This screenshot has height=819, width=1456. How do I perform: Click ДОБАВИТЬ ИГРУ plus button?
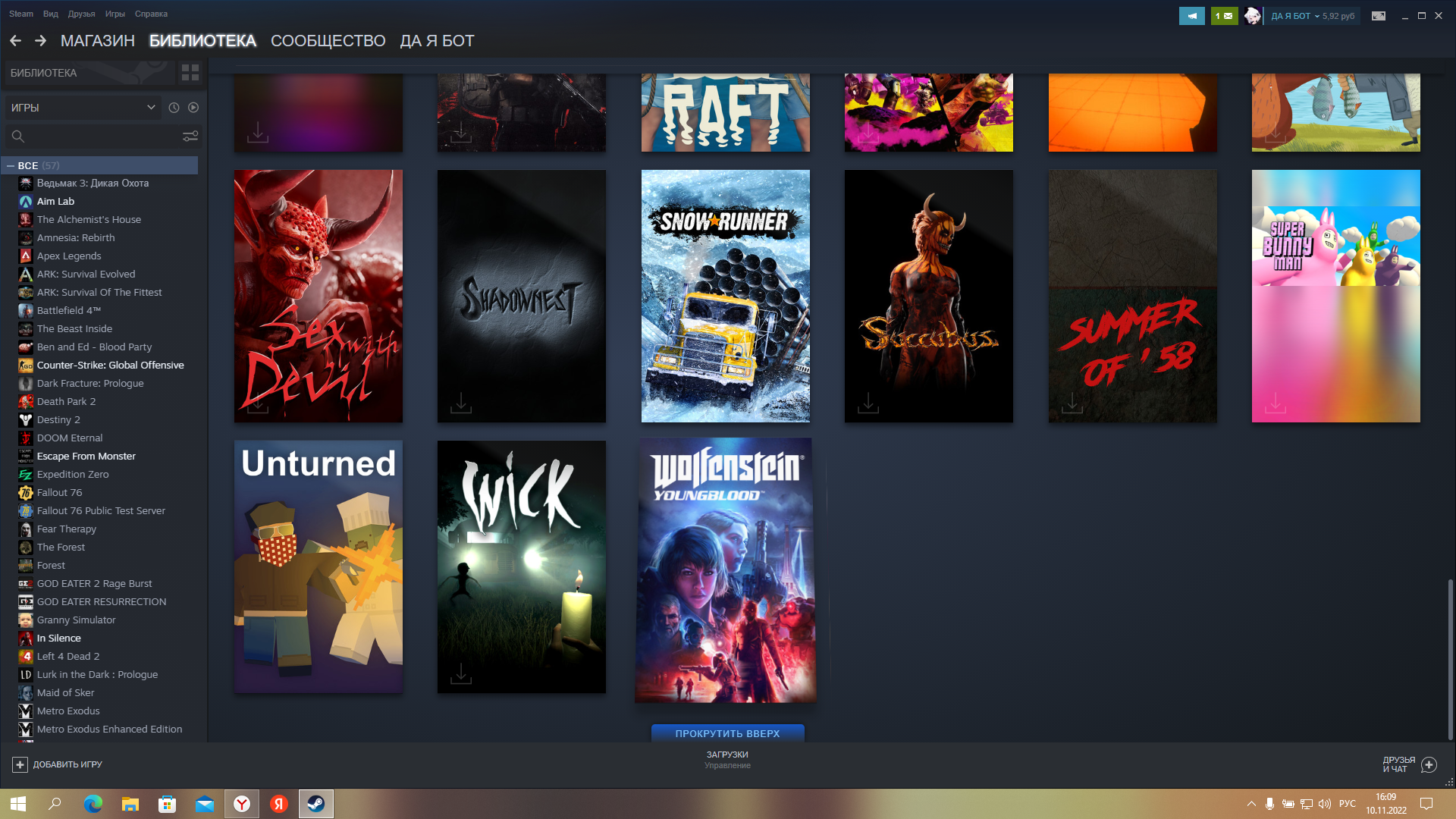[x=58, y=764]
